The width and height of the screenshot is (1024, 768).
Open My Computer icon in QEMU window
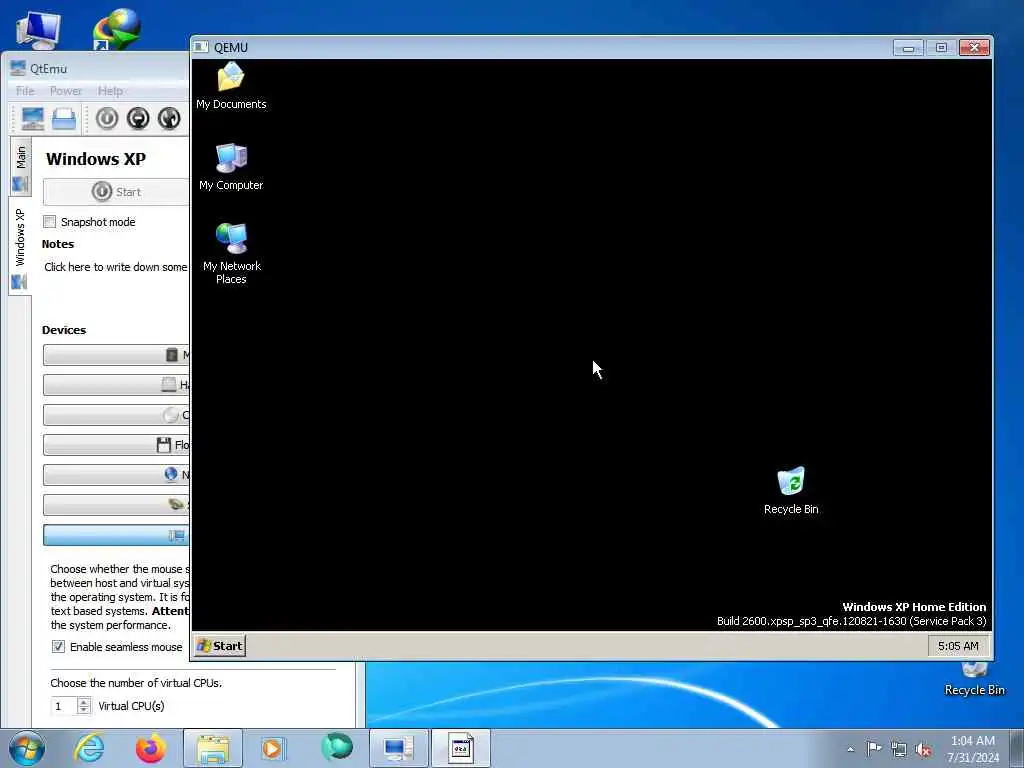(231, 167)
